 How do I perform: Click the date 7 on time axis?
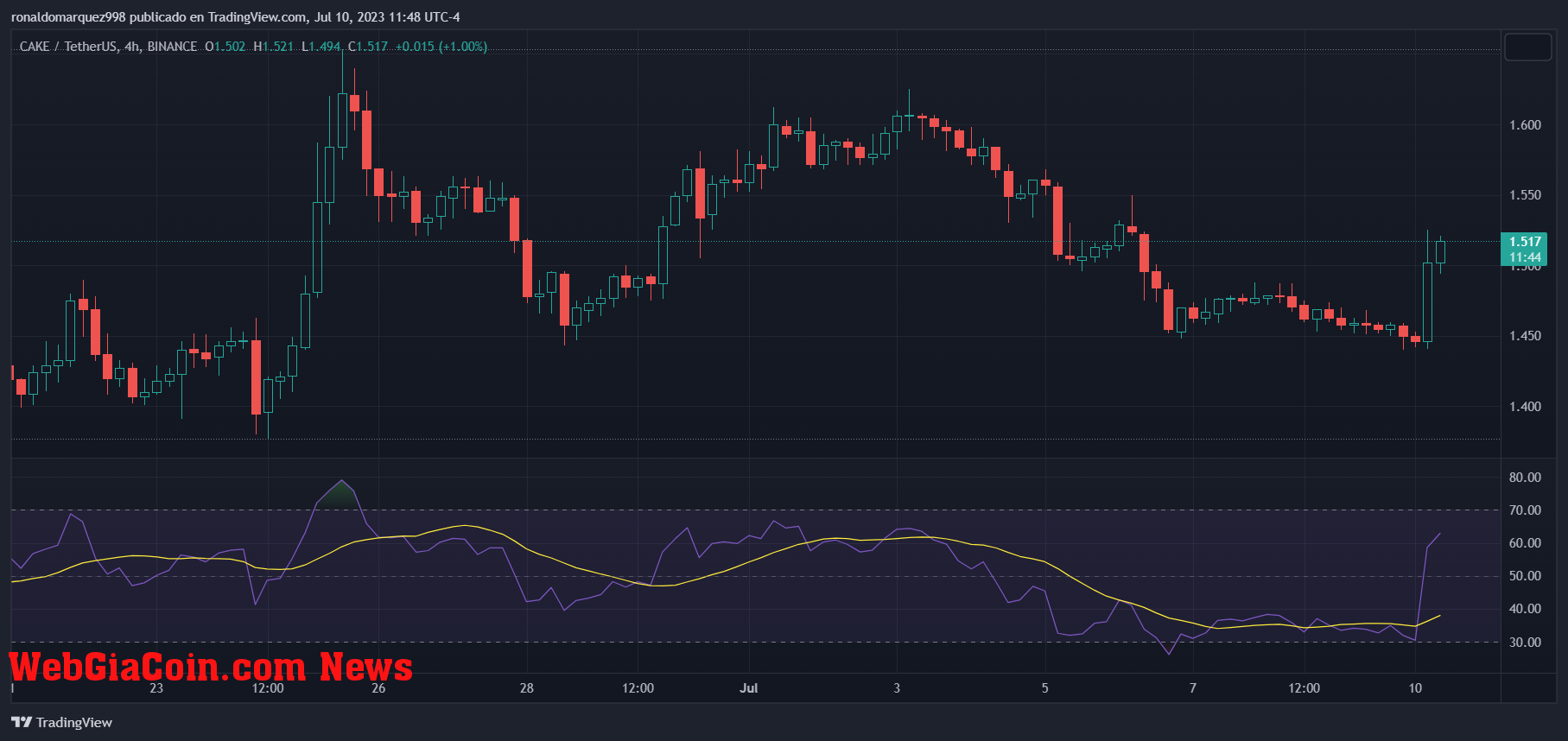click(x=1193, y=688)
